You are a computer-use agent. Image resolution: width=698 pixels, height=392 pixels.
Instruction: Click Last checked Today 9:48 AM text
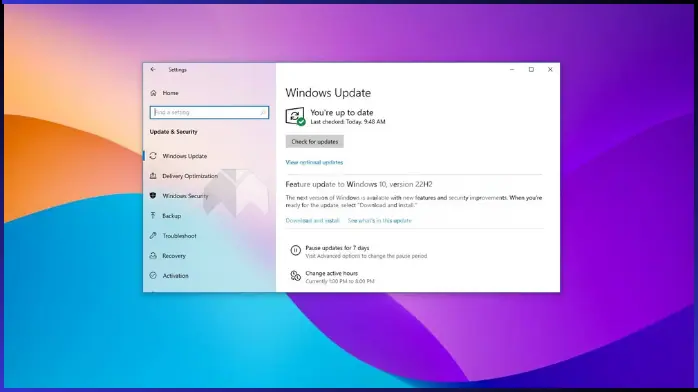(x=348, y=122)
